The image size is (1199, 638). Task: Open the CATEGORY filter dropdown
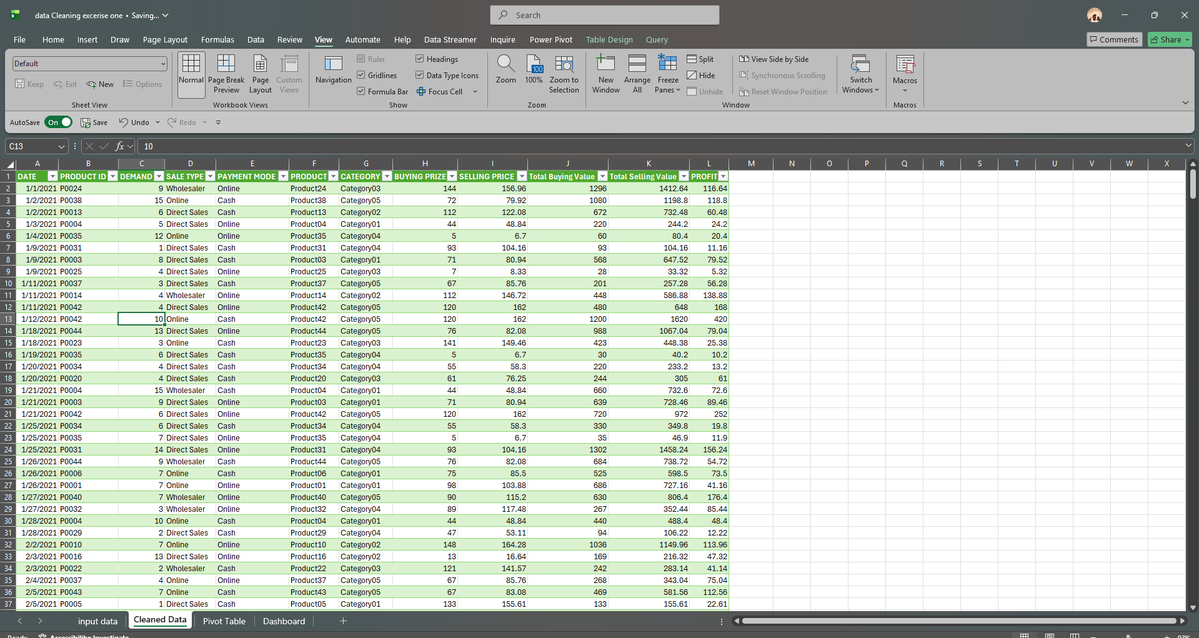click(387, 177)
